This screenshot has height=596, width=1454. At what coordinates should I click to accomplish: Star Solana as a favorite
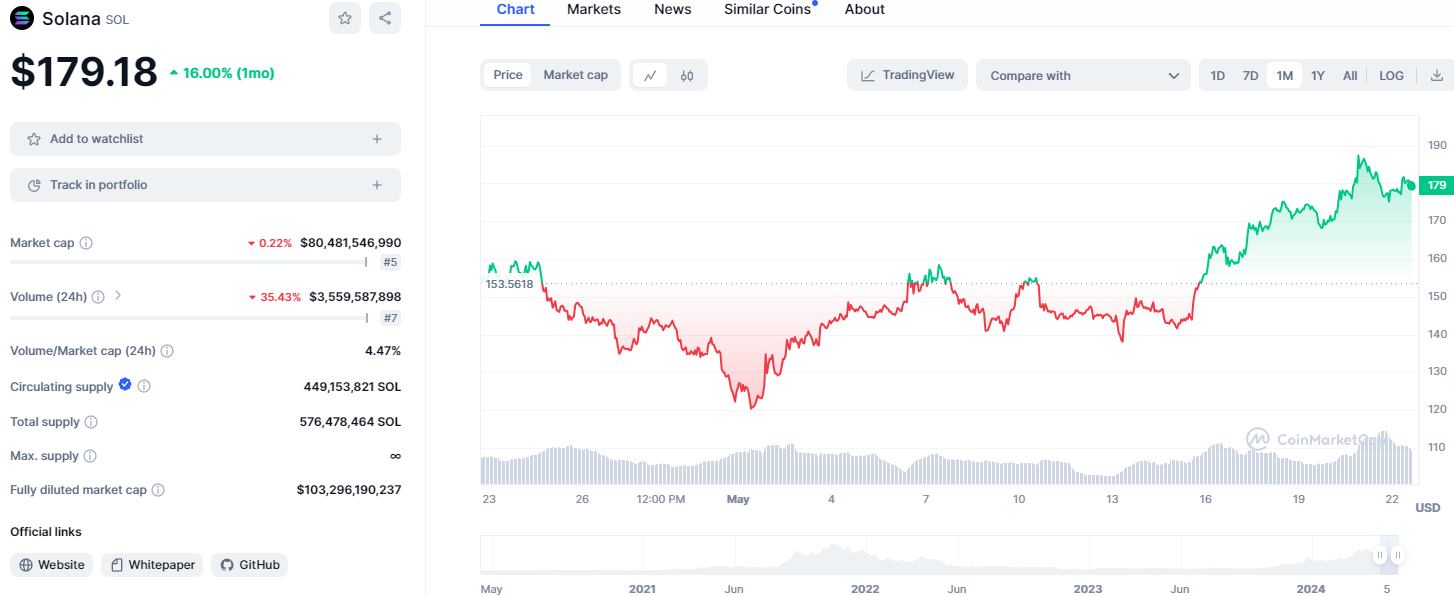[345, 18]
